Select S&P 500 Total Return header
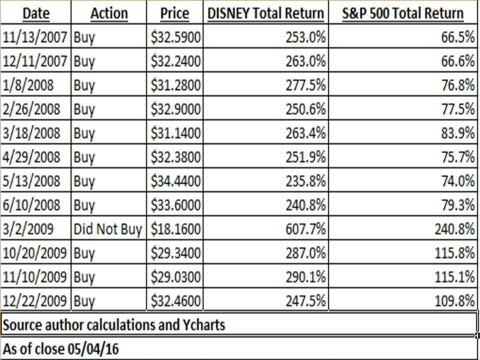Viewport: 480px width, 360px height. click(403, 13)
